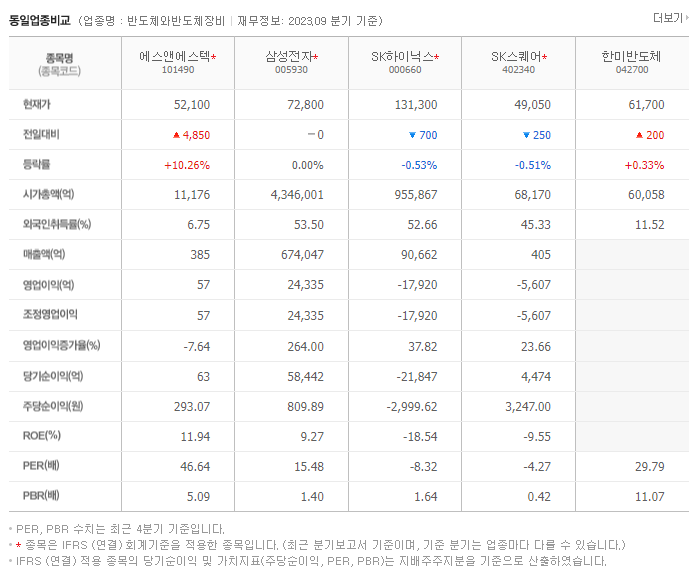694x579 pixels.
Task: Select the 등락률 row label
Action: click(x=37, y=165)
